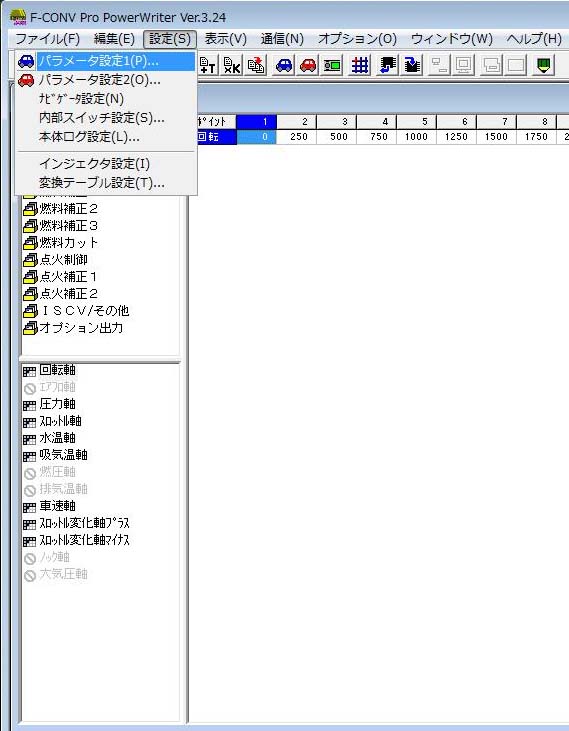Click point column header 1
The height and width of the screenshot is (731, 569).
click(257, 122)
